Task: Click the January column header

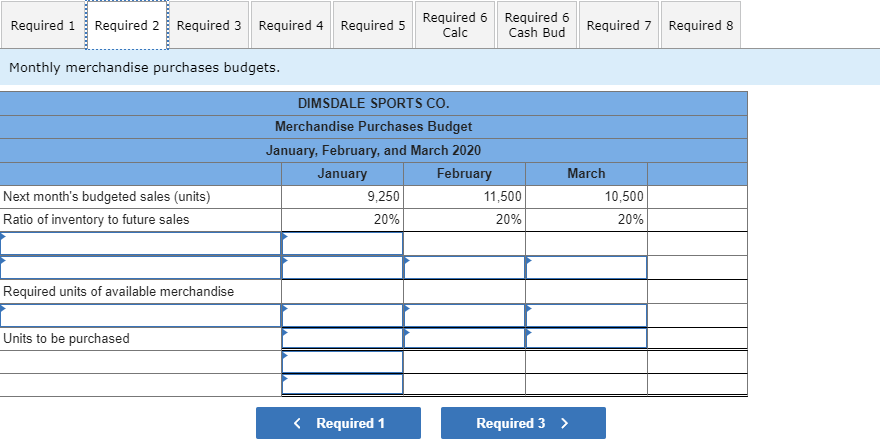Action: [x=342, y=174]
